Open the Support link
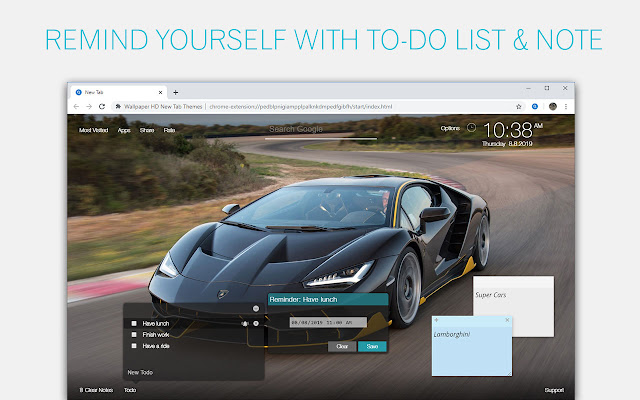Viewport: 640px width, 400px height. 554,390
